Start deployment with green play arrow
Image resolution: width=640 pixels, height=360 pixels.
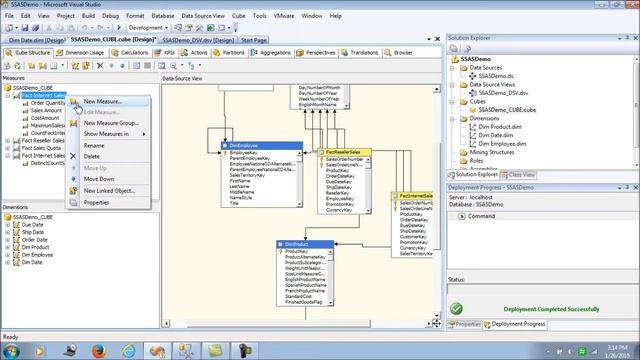119,28
